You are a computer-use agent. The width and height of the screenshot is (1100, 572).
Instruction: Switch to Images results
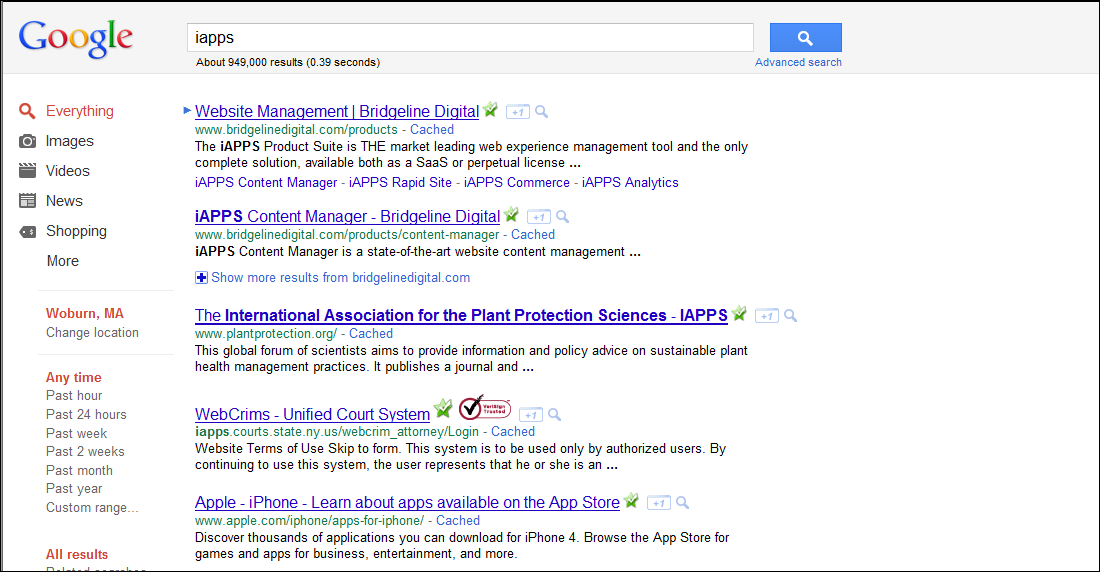click(x=69, y=141)
